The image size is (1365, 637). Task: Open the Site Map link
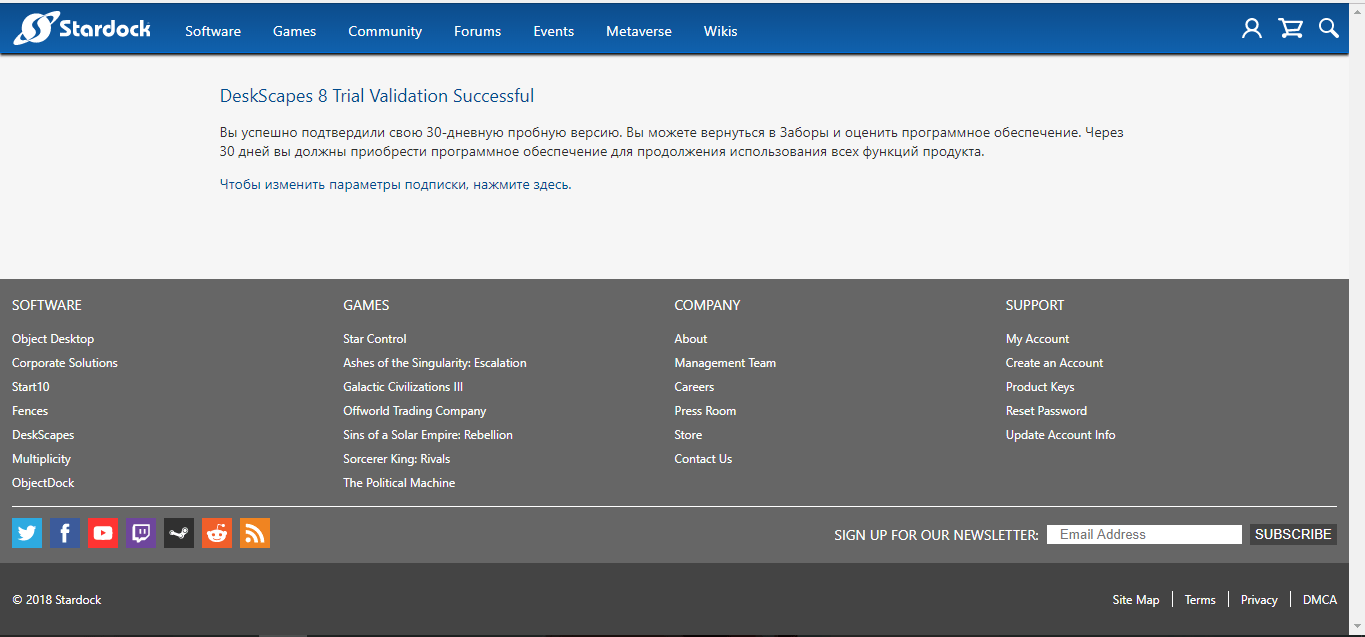tap(1136, 600)
